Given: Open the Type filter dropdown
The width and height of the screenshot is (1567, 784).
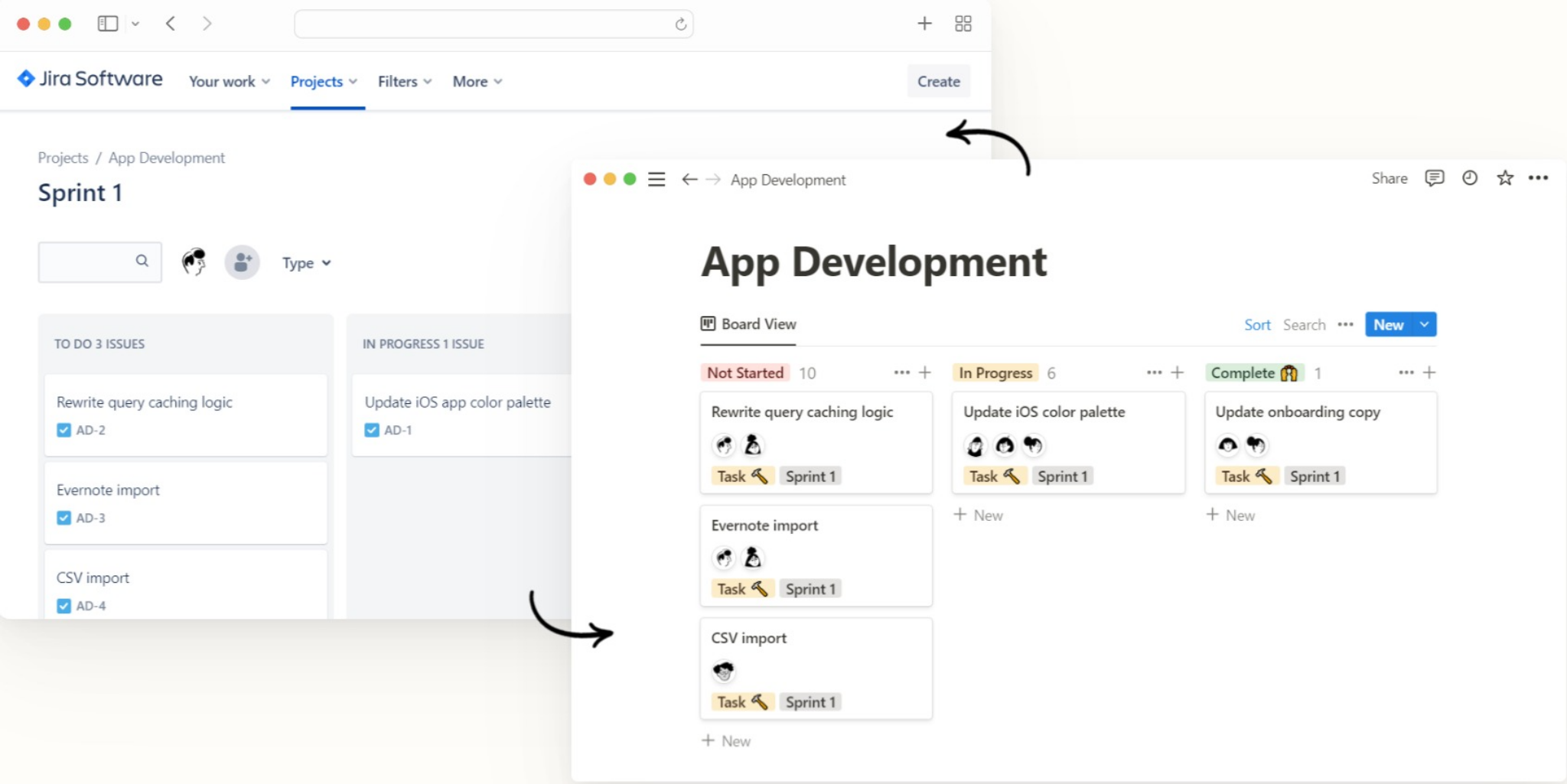Looking at the screenshot, I should point(307,263).
